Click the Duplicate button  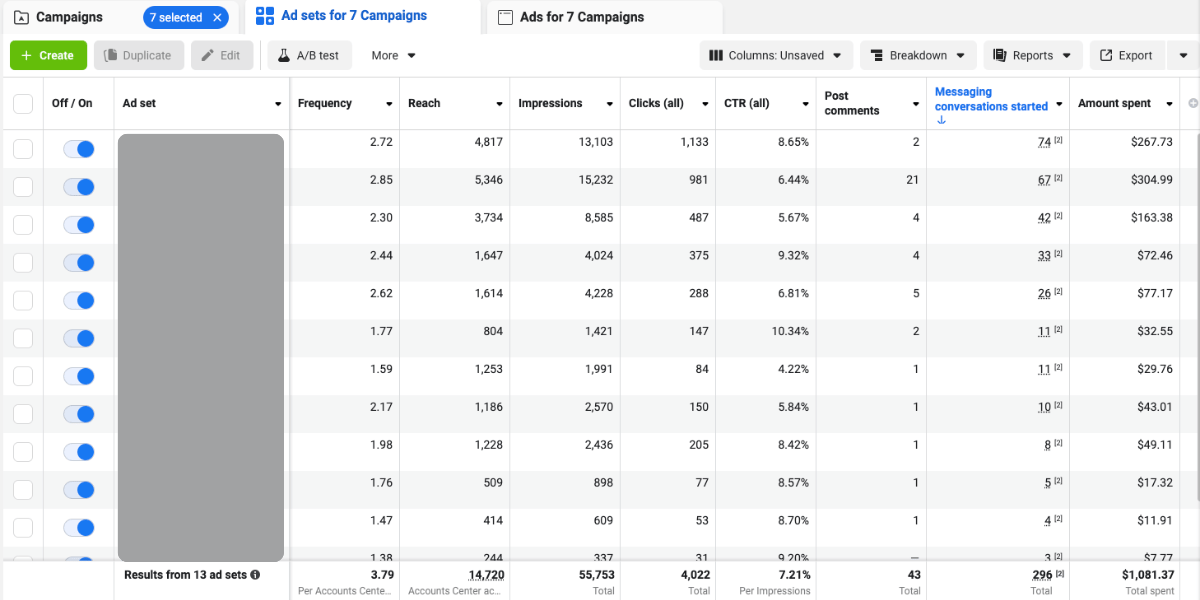point(138,56)
